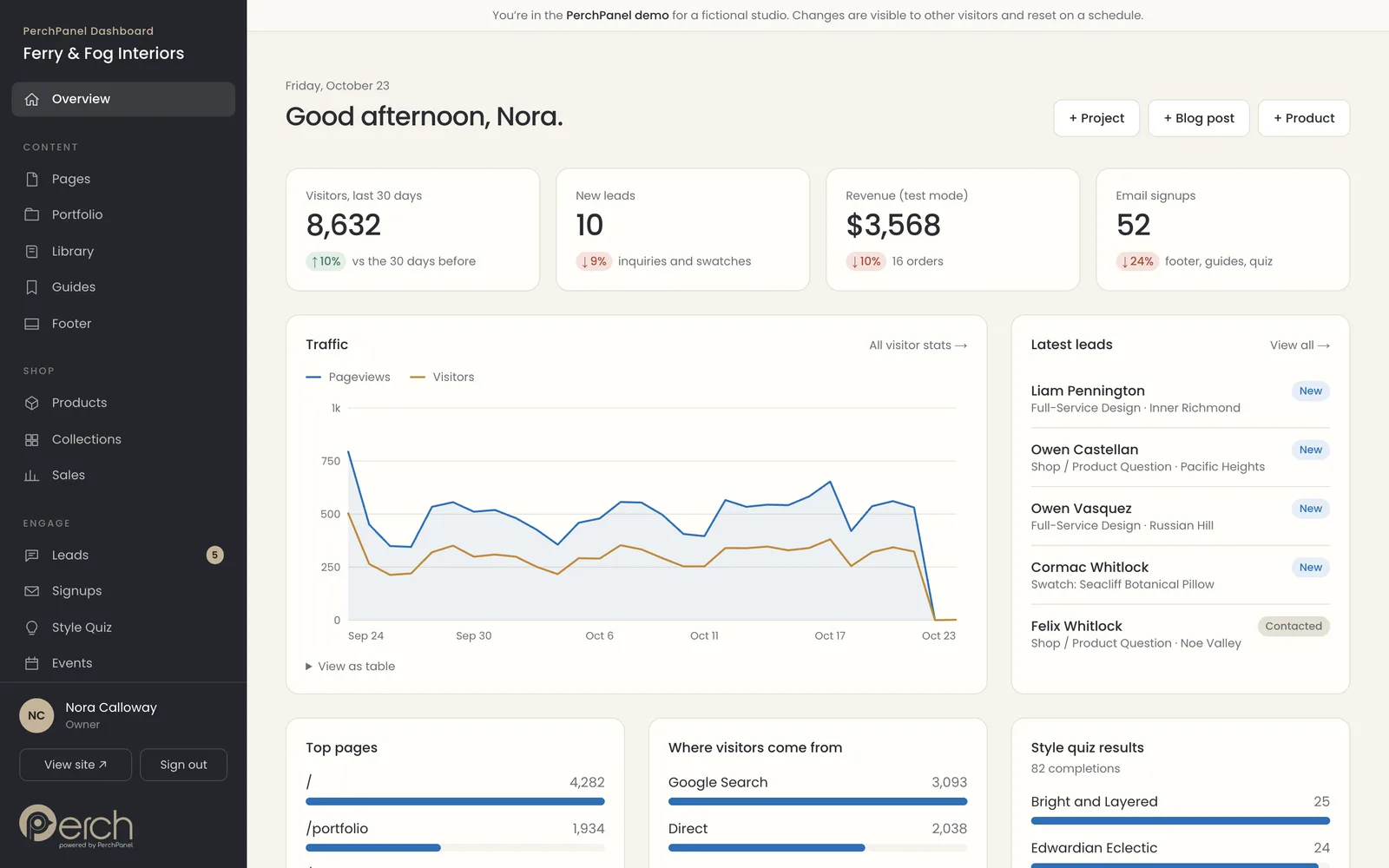The image size is (1389, 868).
Task: Click the + Blog post button
Action: (x=1199, y=118)
